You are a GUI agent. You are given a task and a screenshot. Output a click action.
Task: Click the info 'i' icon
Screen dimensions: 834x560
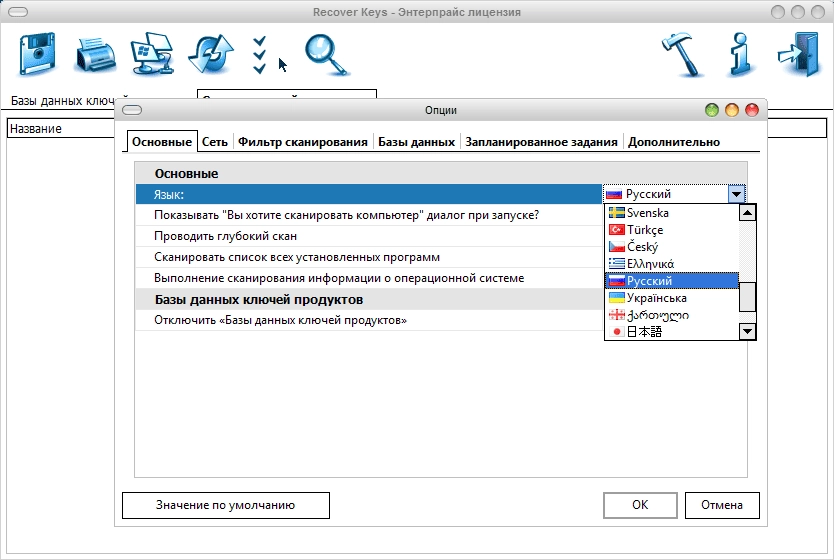[741, 54]
